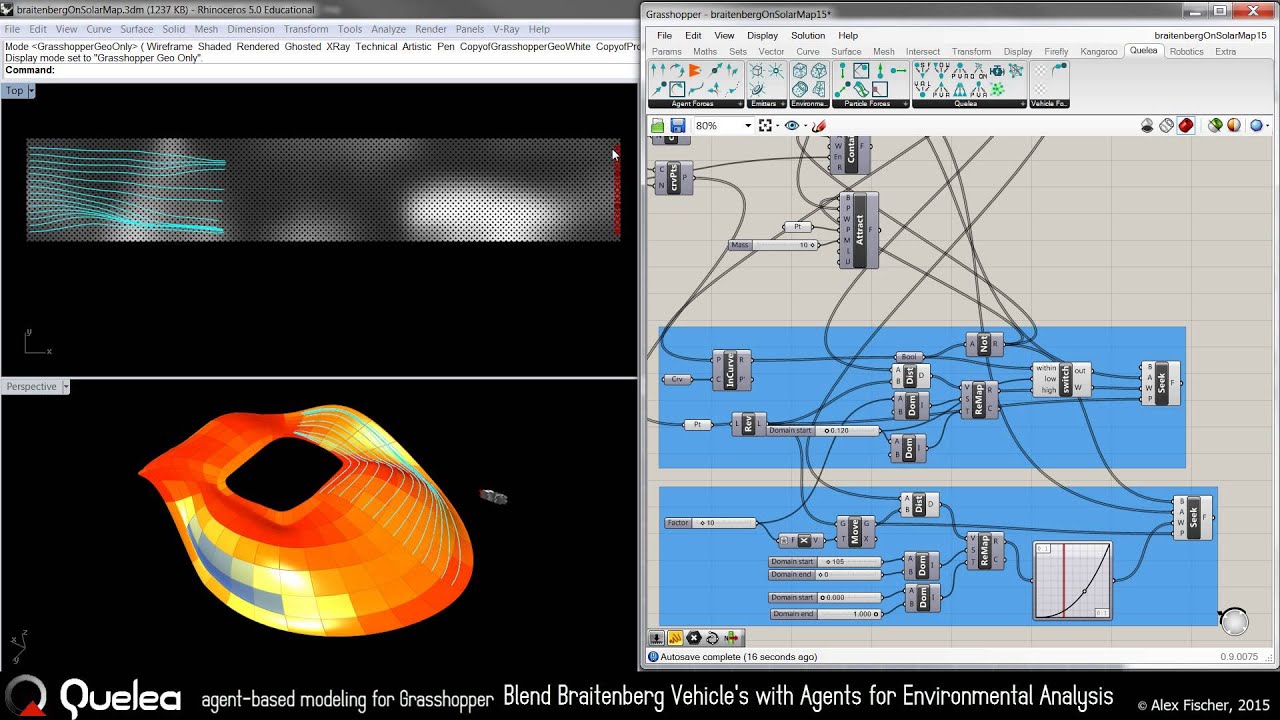This screenshot has width=1280, height=720.
Task: Open the Display menu in Grasshopper menu bar
Action: point(762,35)
